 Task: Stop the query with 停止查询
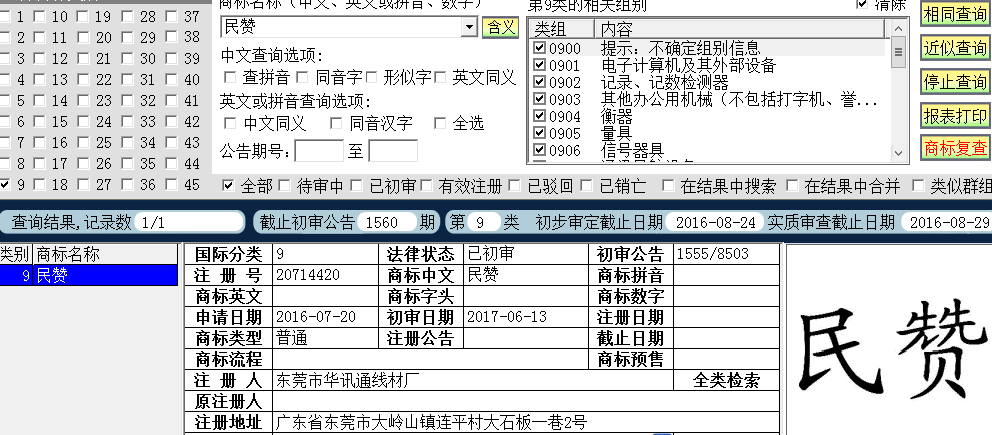(955, 82)
